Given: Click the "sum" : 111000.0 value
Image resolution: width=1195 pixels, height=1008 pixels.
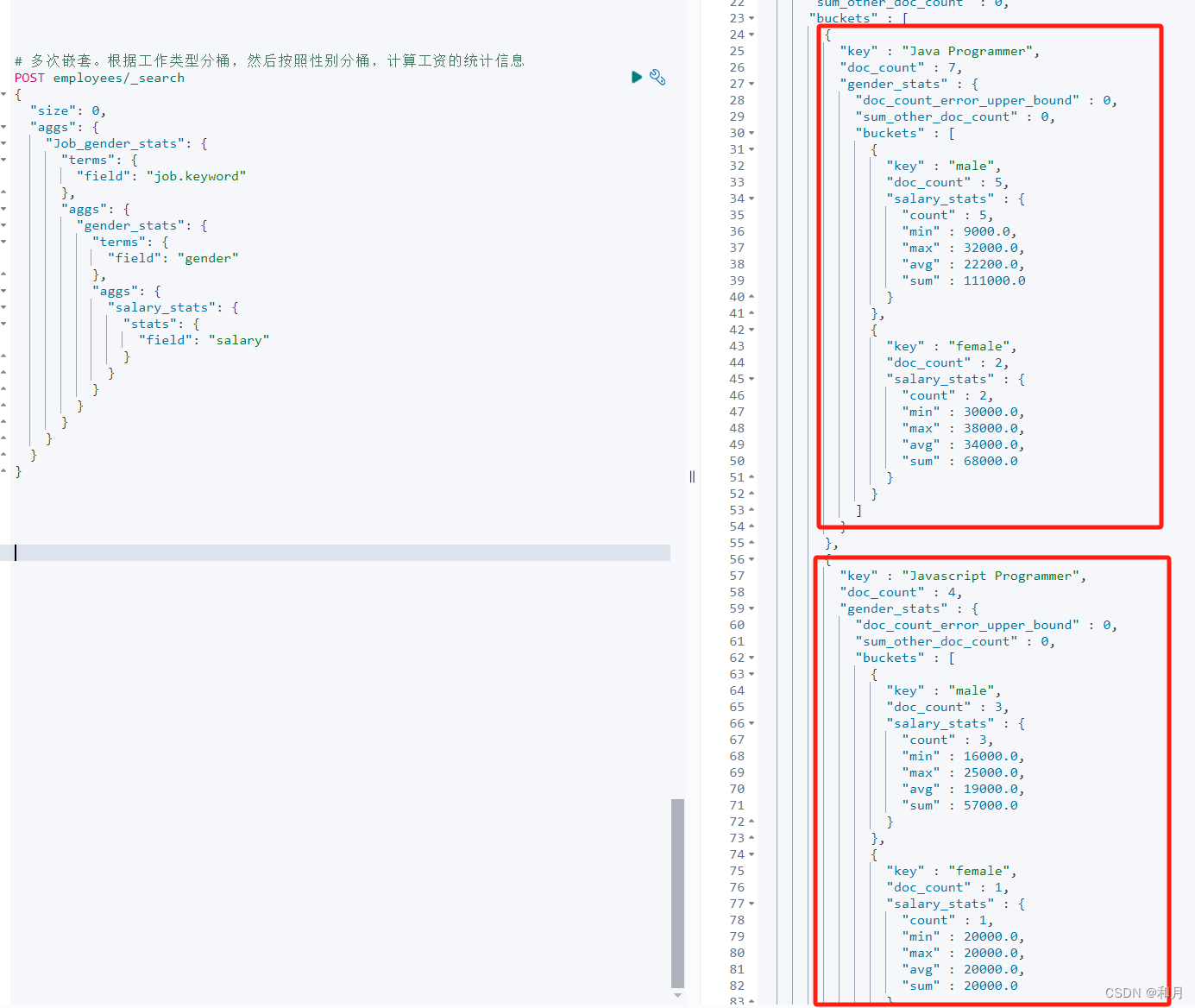Looking at the screenshot, I should coord(994,280).
